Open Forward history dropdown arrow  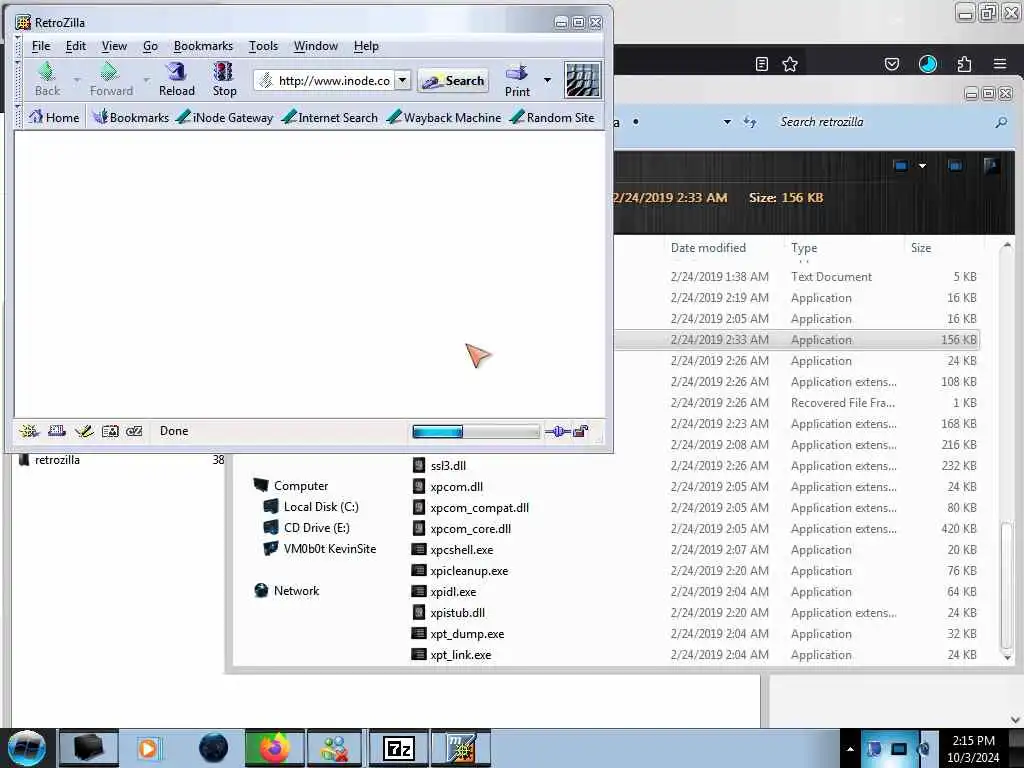pos(146,80)
